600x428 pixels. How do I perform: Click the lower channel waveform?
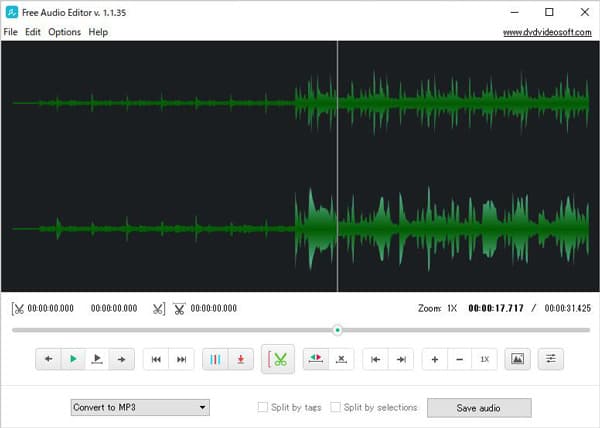[300, 229]
